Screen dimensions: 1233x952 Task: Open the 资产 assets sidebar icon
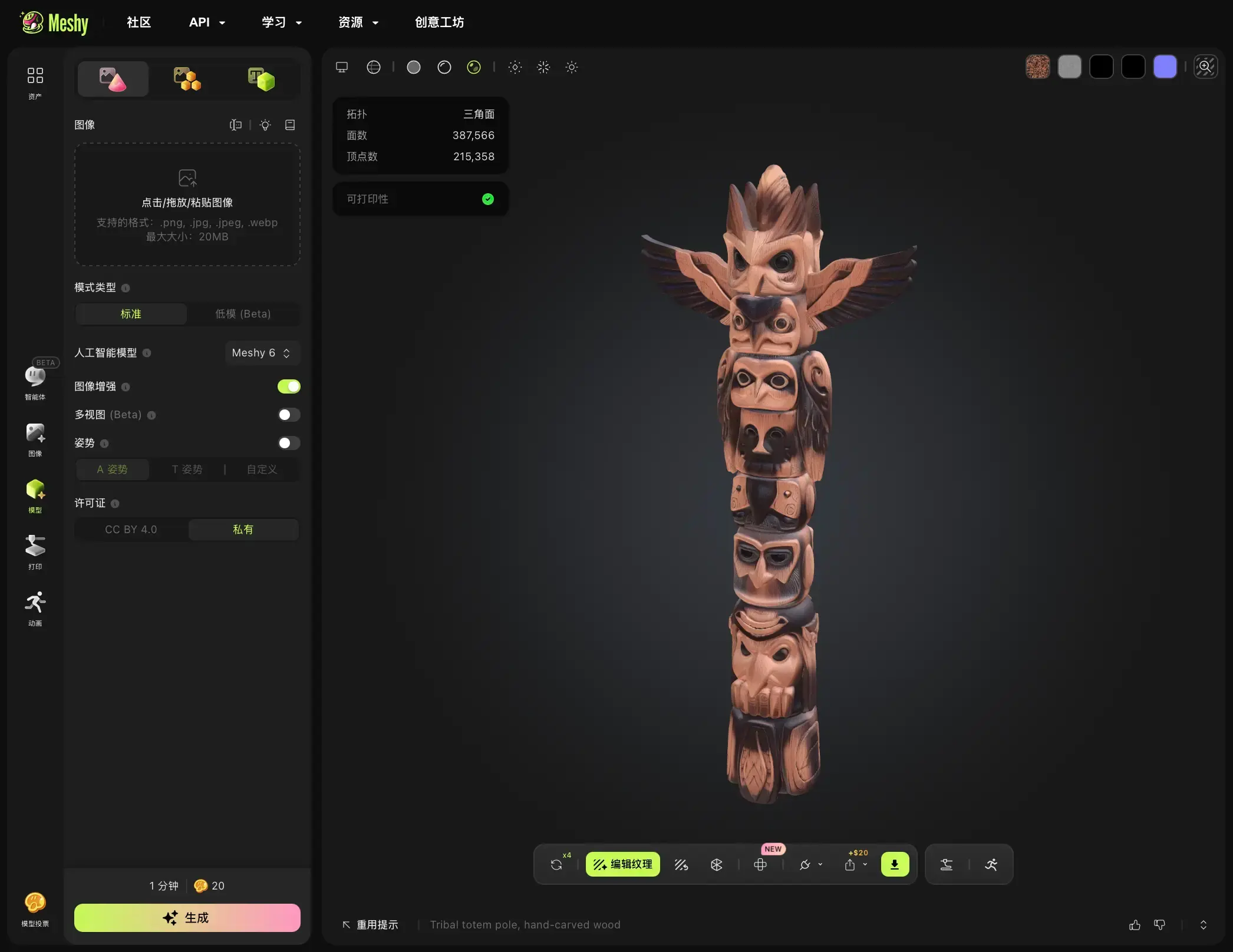coord(35,82)
